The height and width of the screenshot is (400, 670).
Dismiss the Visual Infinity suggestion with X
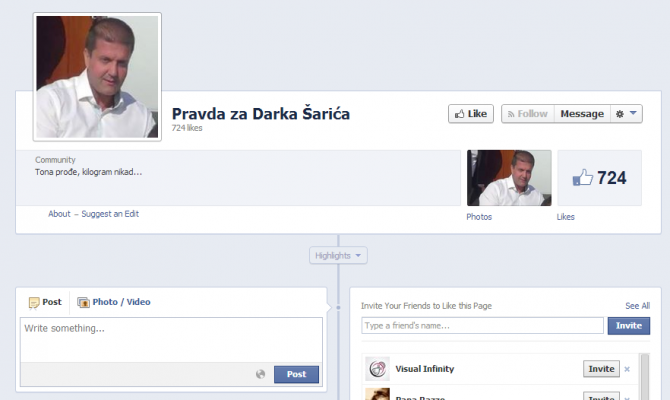[627, 369]
